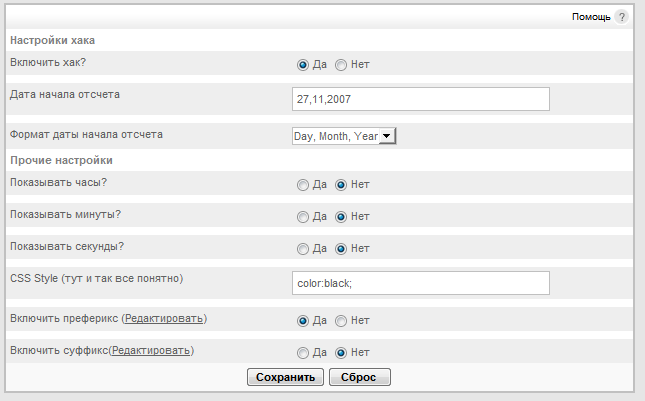Click the CSS Style text field
Screen dimensions: 645x401
click(421, 283)
